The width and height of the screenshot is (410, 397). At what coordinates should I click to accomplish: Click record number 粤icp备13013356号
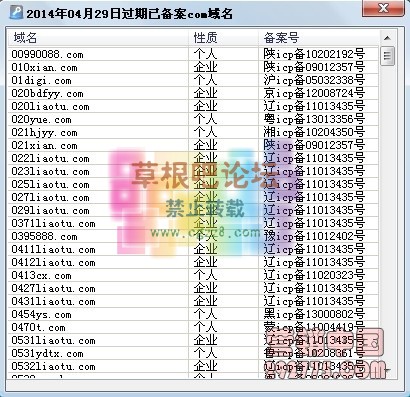pos(314,119)
